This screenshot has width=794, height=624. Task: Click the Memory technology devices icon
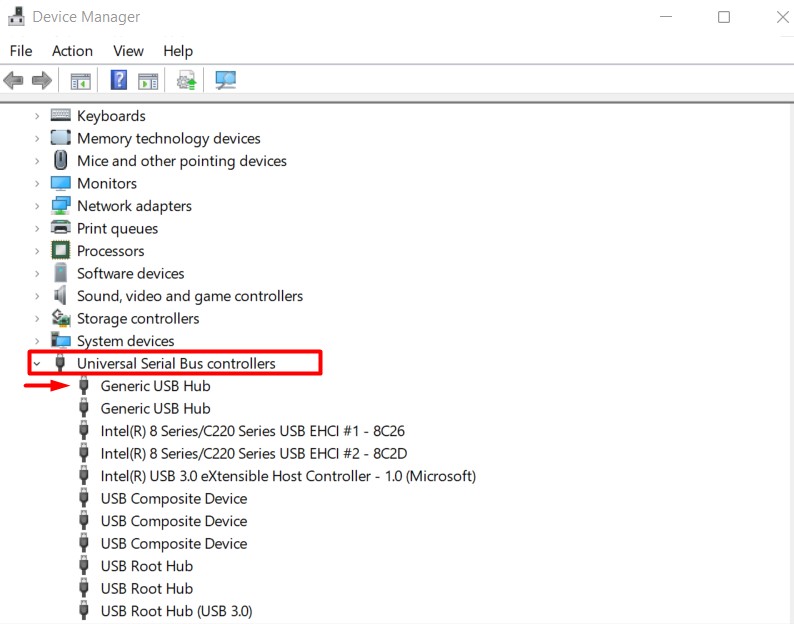point(61,137)
